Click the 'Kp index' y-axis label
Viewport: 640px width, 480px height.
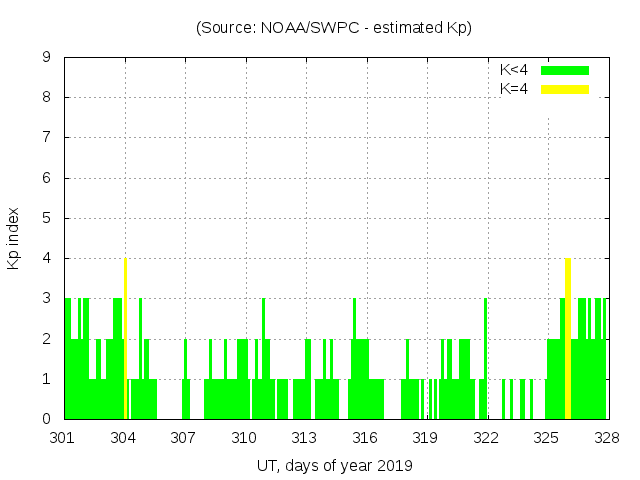14,238
